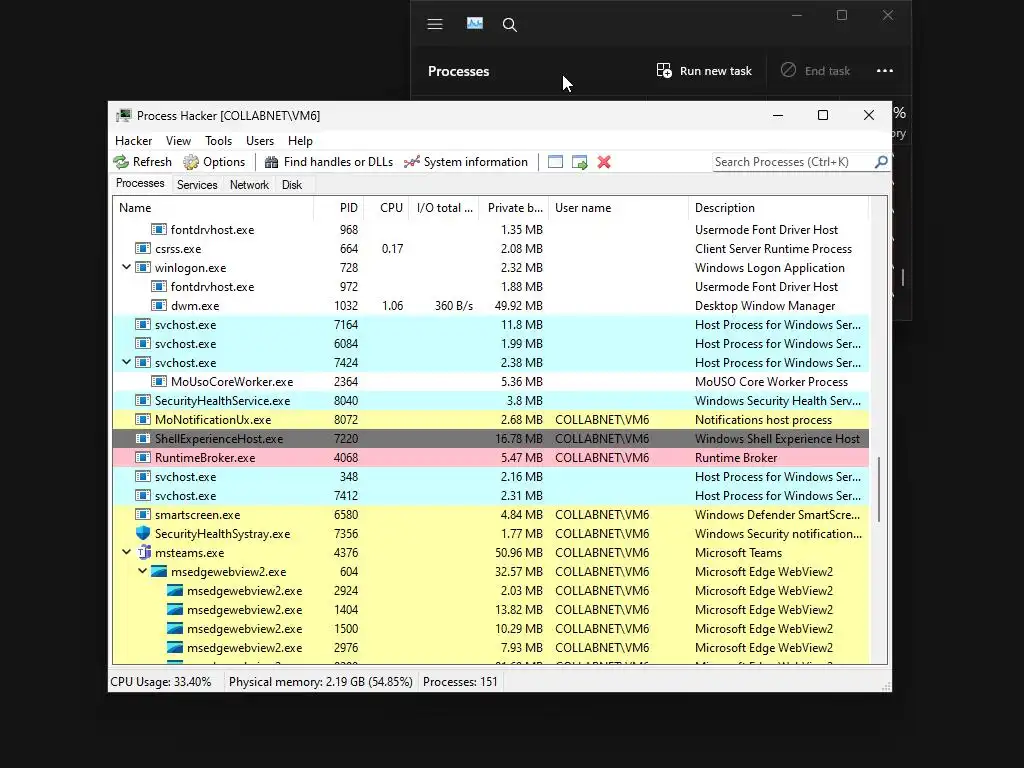The width and height of the screenshot is (1024, 768).
Task: Click icon of msedgewebview2.exe PID 1404
Action: [x=174, y=609]
